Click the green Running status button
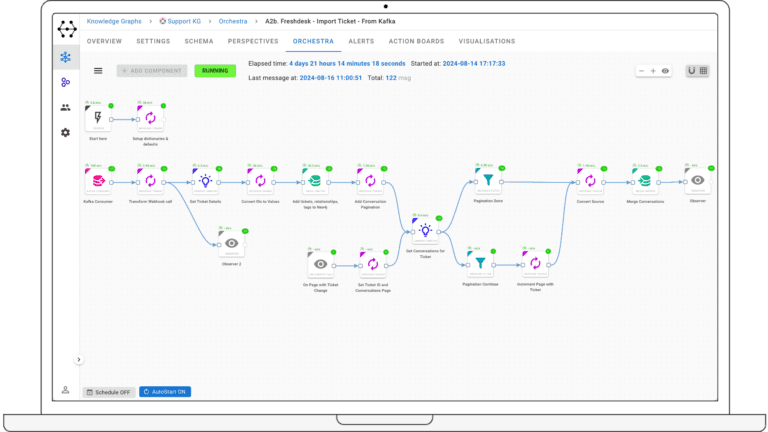 click(215, 71)
